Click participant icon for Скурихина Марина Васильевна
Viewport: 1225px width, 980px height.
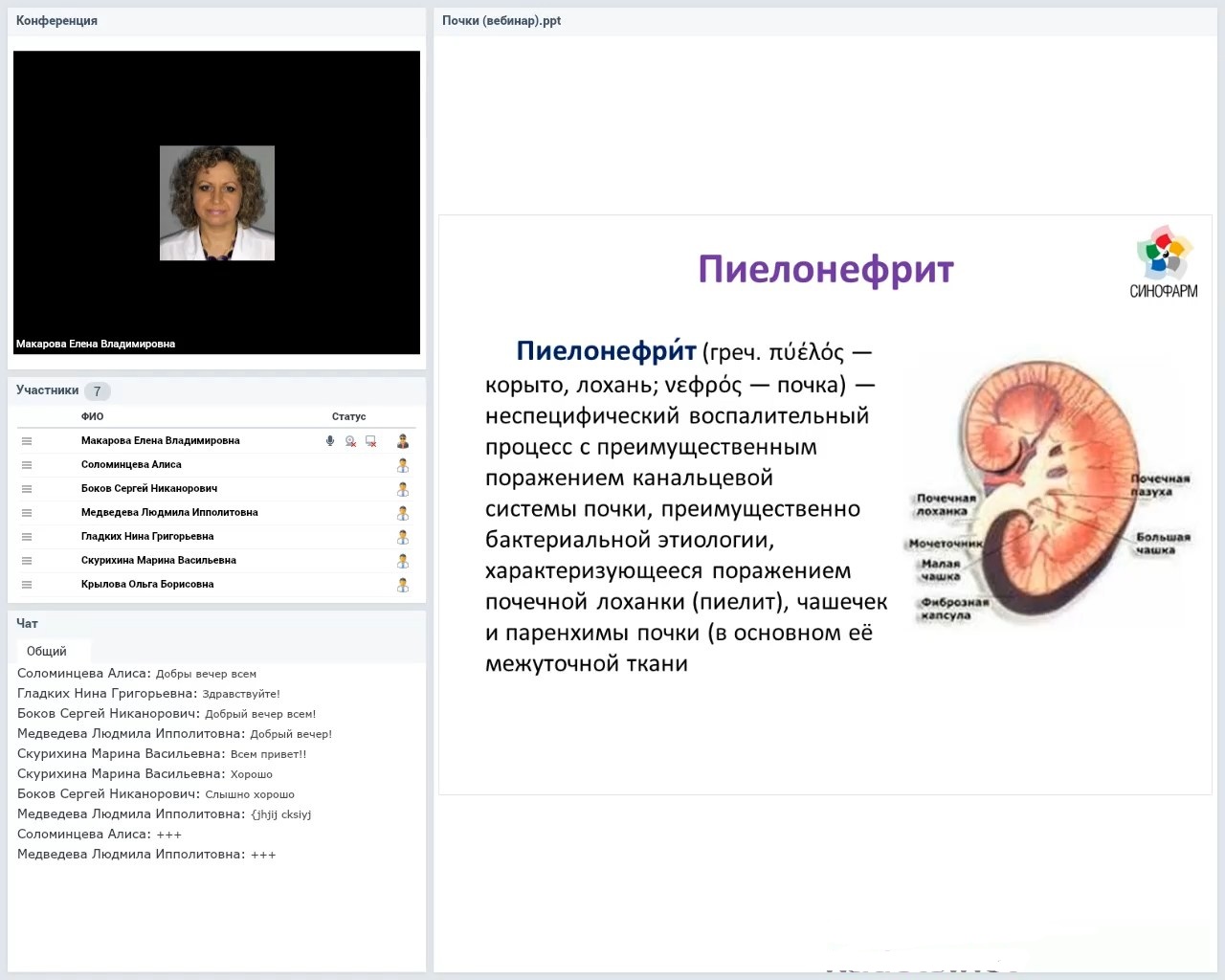403,561
